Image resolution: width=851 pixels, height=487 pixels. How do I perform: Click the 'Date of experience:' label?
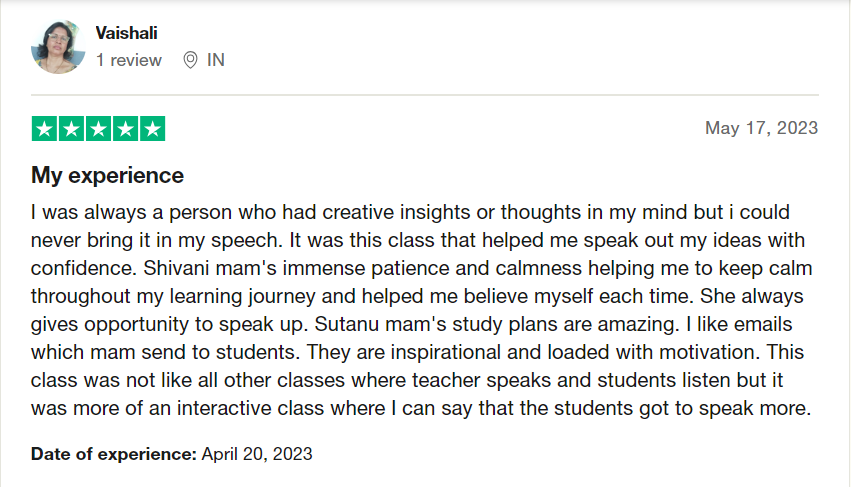[x=114, y=453]
